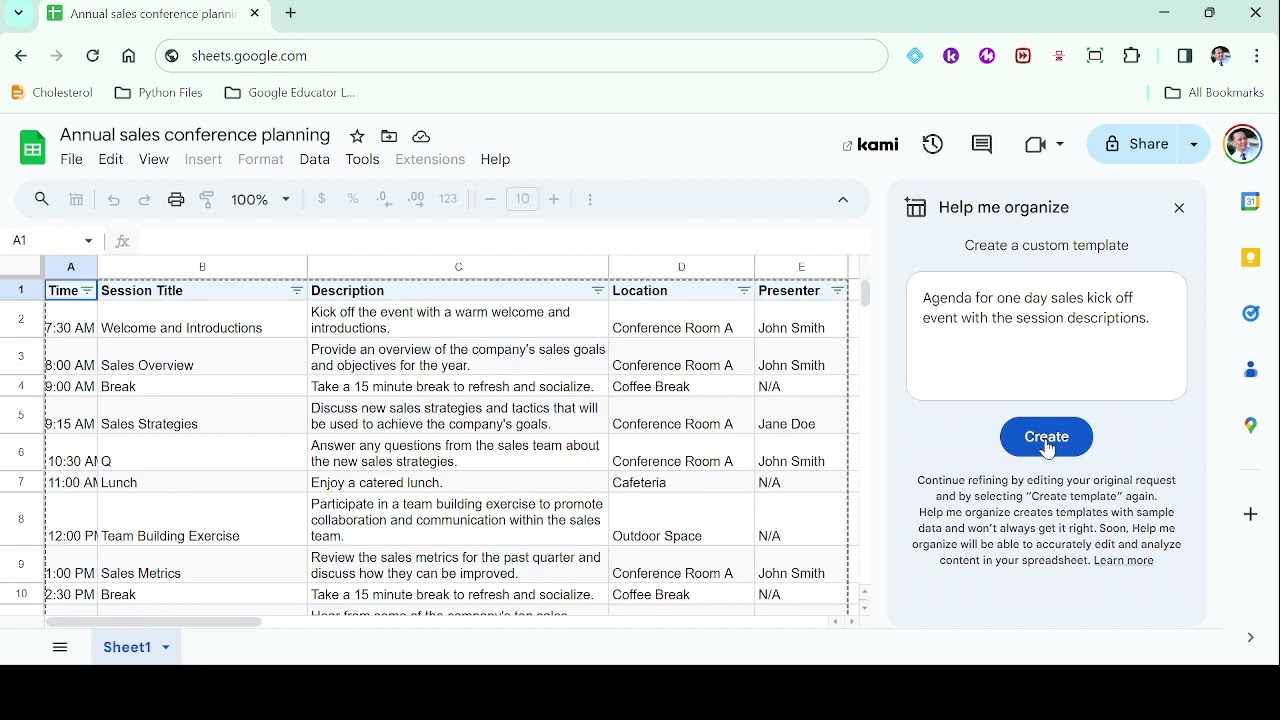Open the Data menu
This screenshot has width=1280, height=720.
(x=315, y=160)
